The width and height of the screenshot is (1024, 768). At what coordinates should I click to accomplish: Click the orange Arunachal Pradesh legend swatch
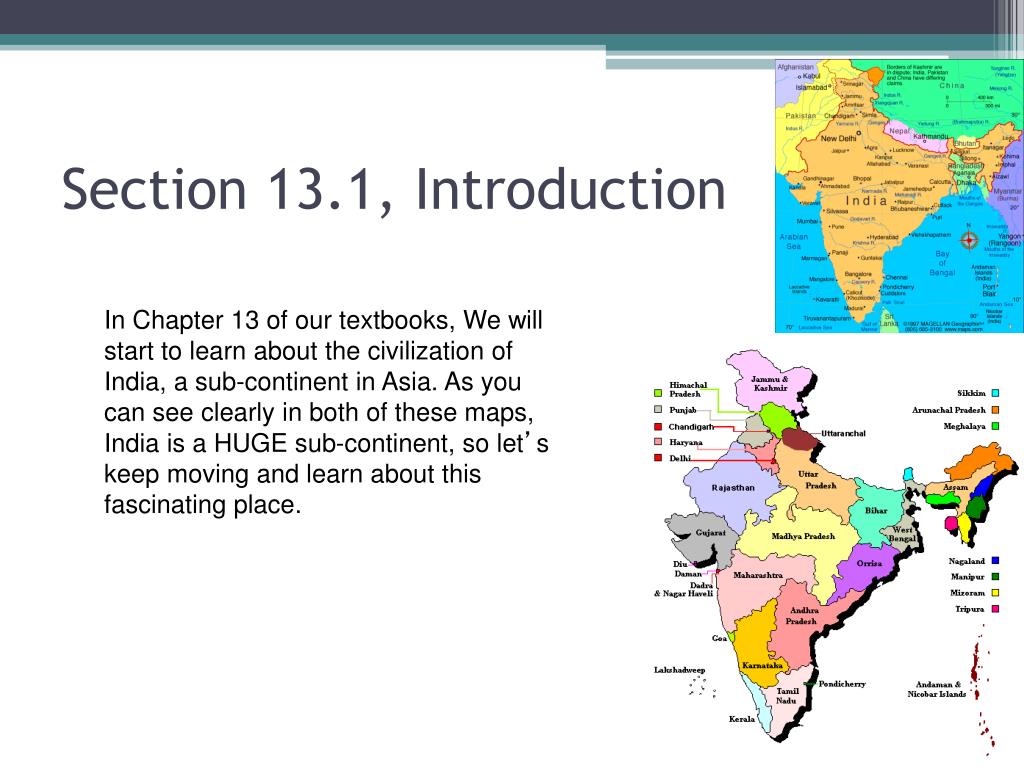point(995,410)
